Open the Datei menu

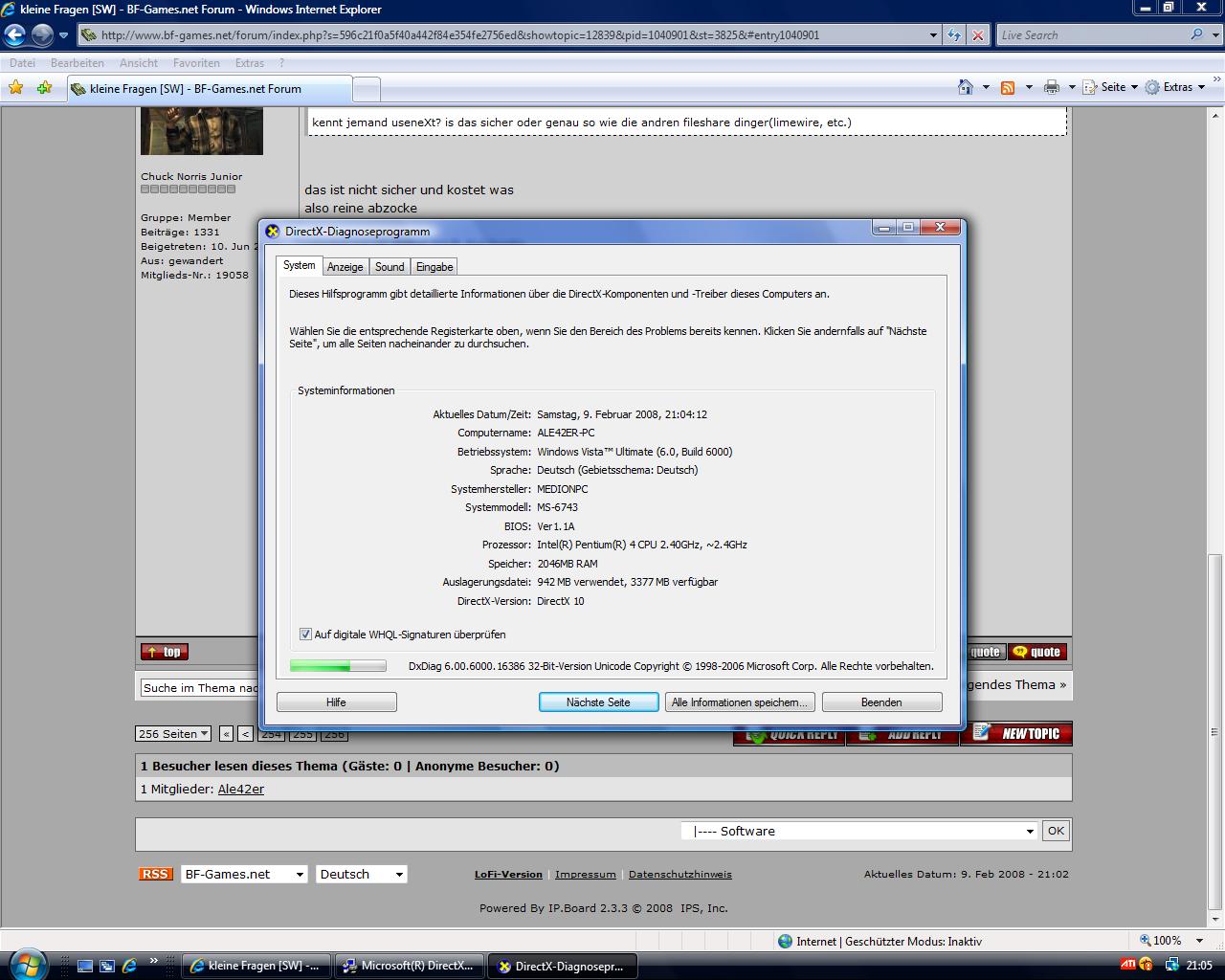22,63
